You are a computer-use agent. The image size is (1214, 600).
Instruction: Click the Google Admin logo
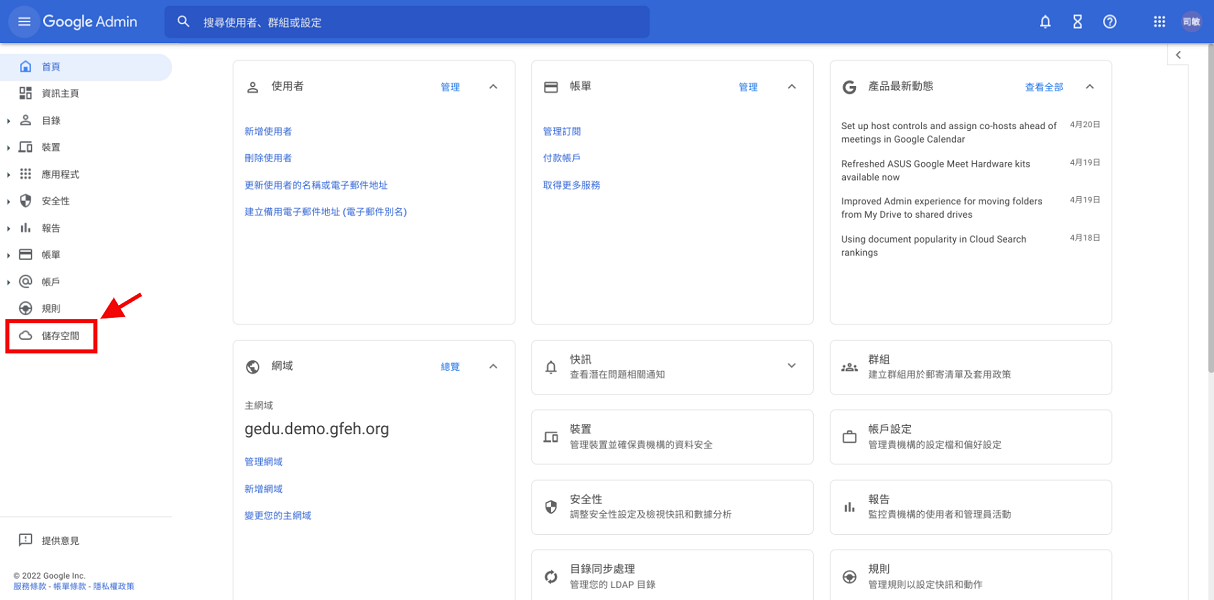click(x=90, y=22)
